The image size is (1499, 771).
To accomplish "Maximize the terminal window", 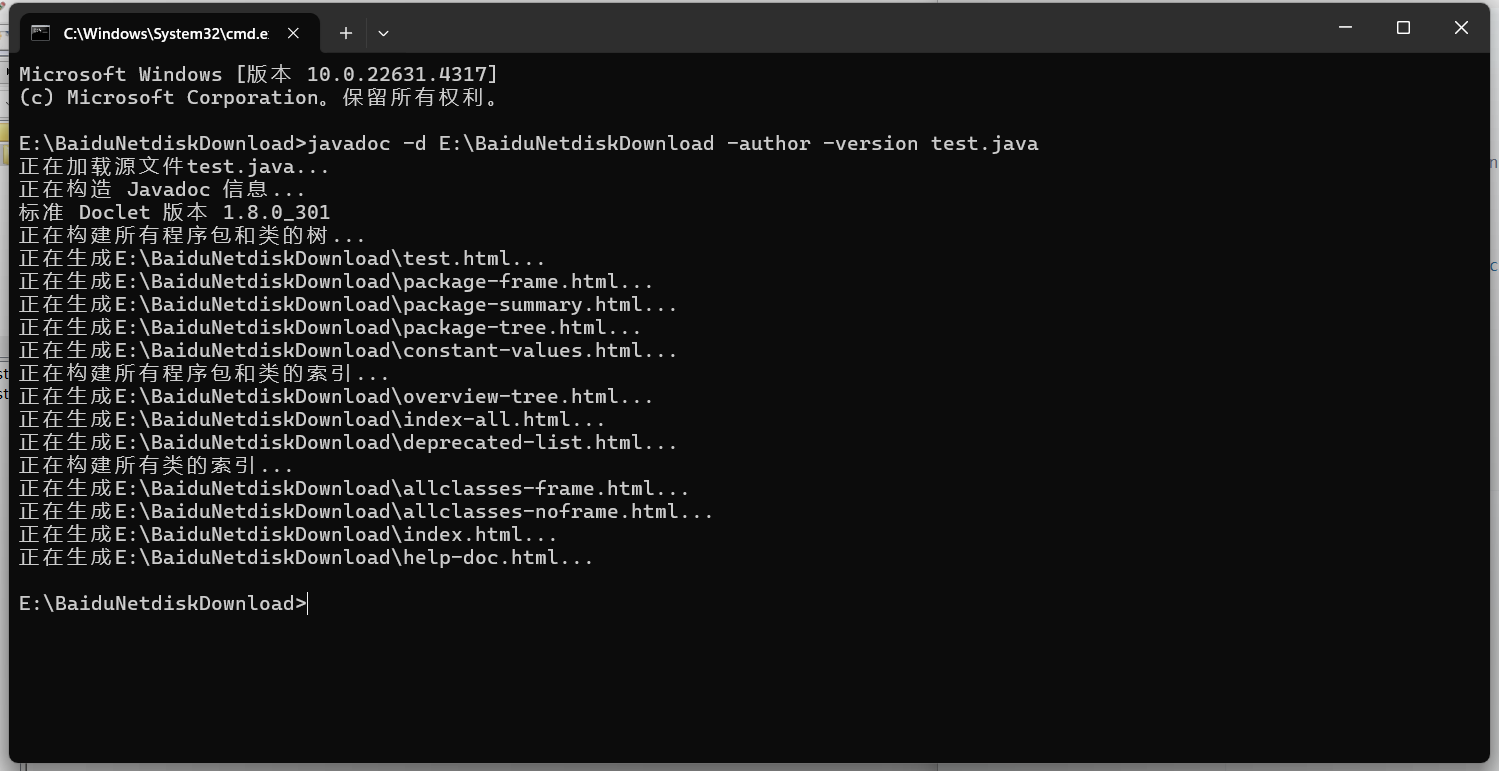I will [x=1403, y=28].
